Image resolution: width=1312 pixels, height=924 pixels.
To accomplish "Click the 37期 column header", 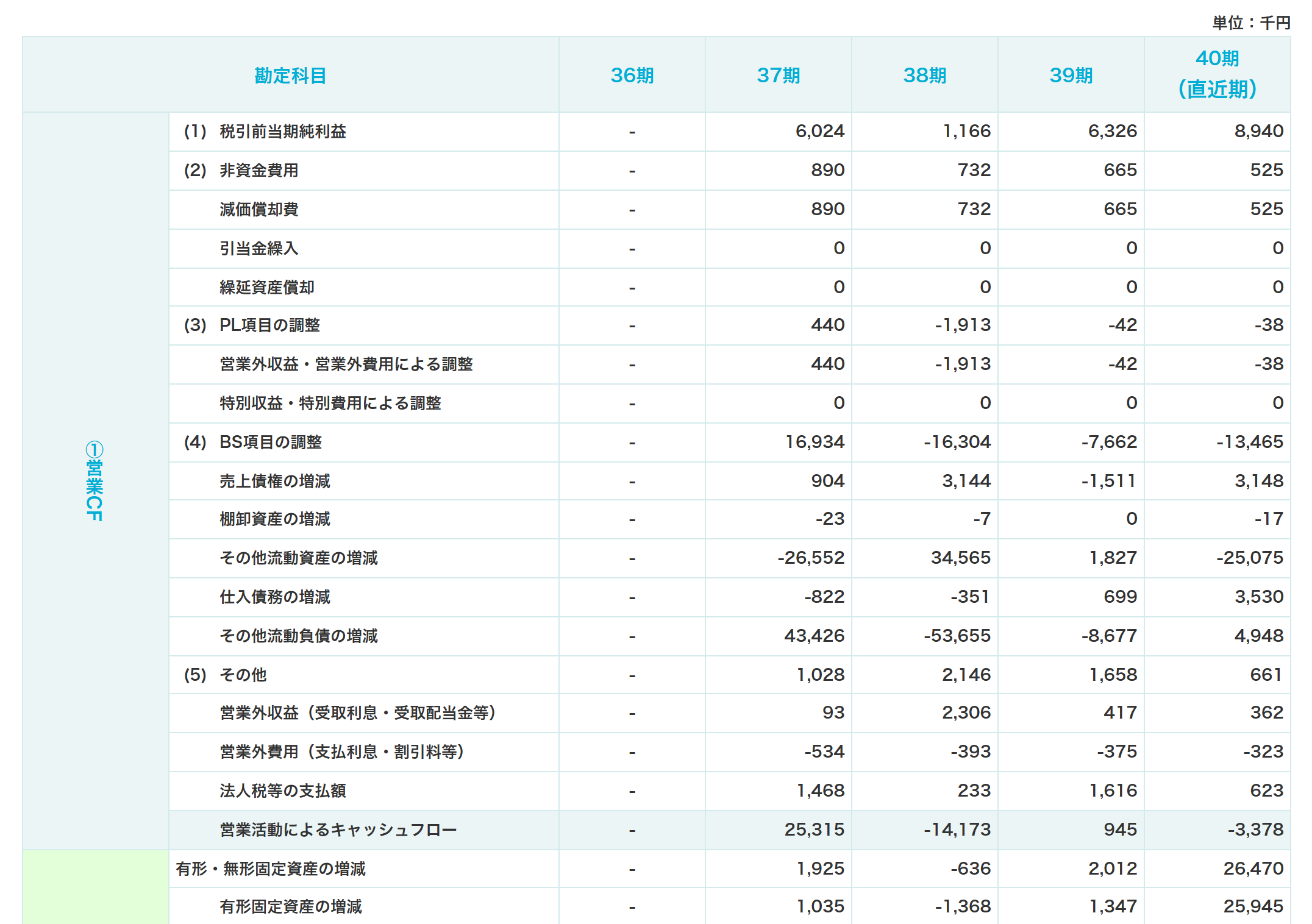I will point(778,74).
